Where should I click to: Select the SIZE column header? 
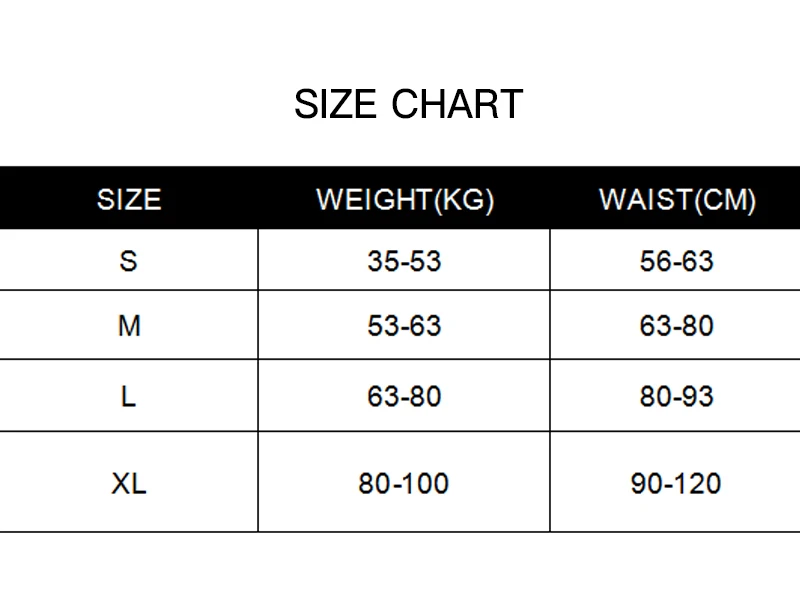coord(129,199)
